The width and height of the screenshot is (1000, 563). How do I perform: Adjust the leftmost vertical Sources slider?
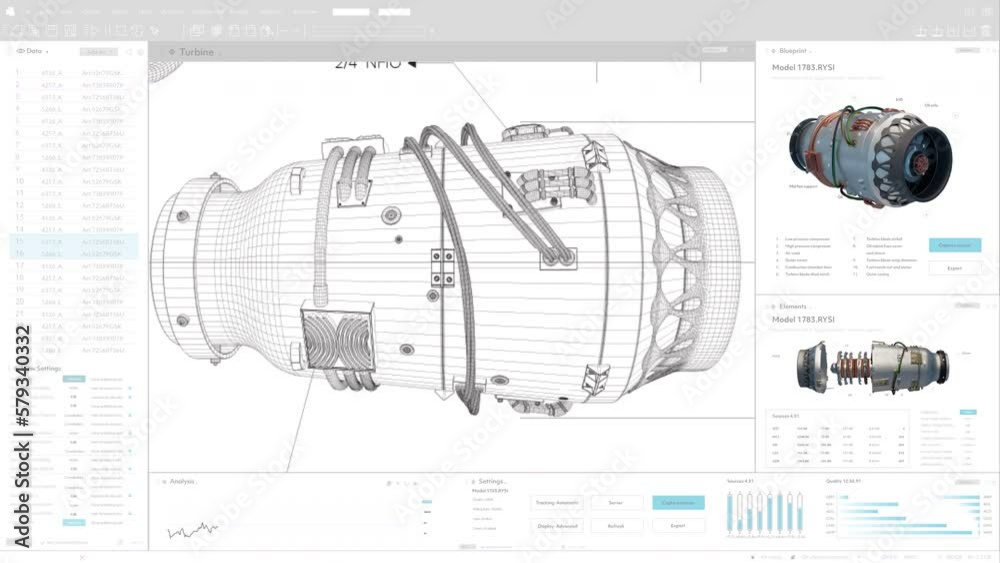730,512
